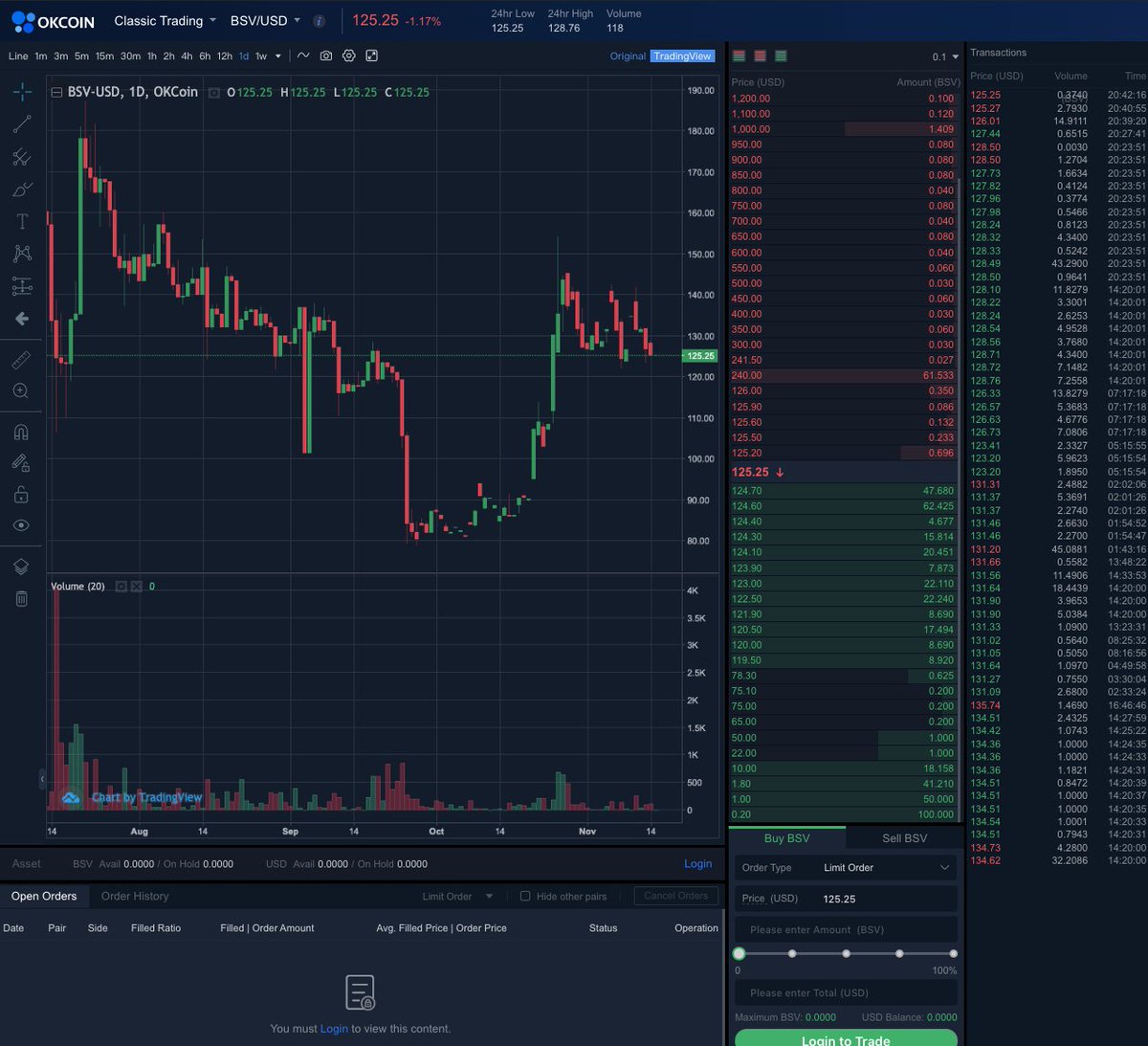Select the 4h timeframe

187,56
